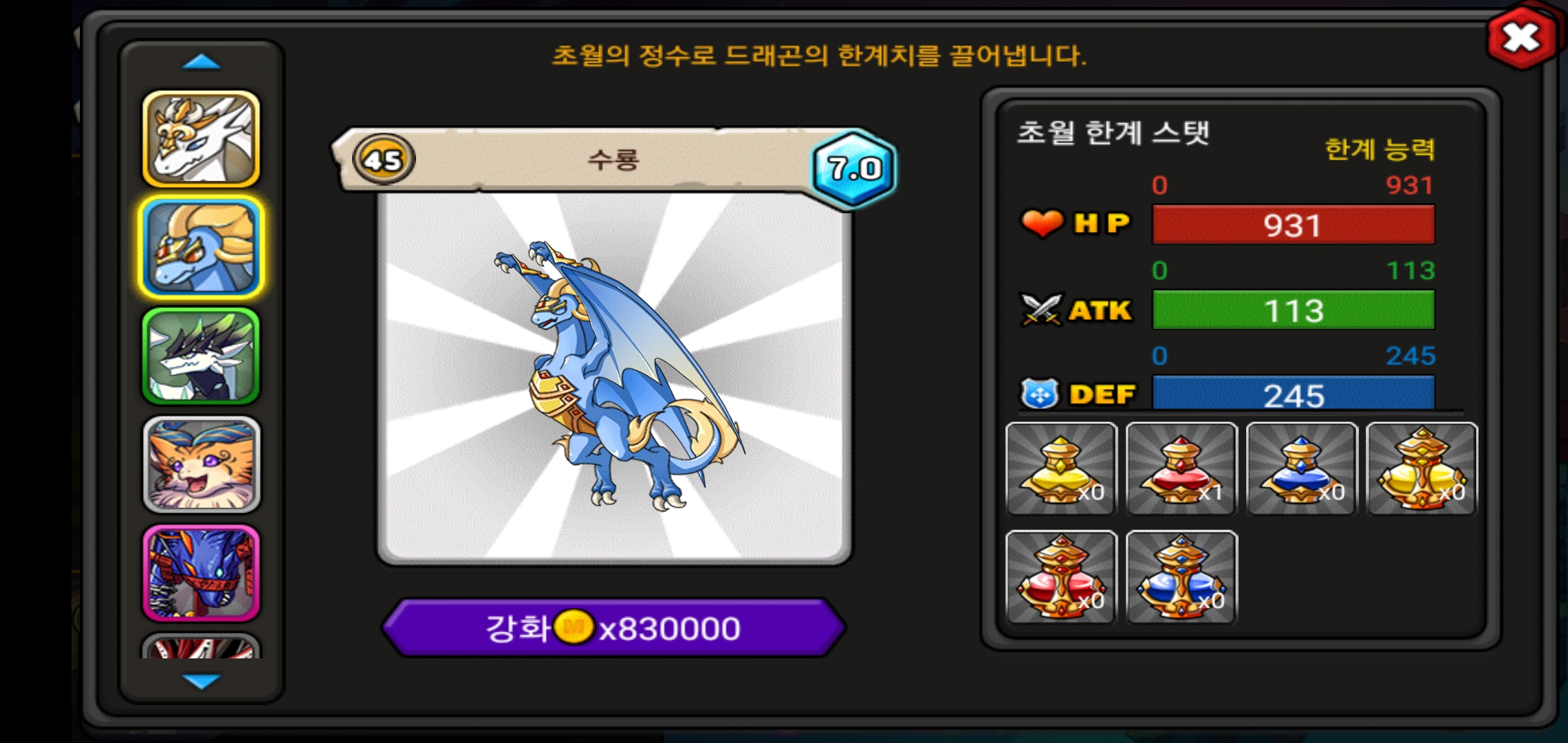1568x743 pixels.
Task: Close the transcendence window with red X
Action: click(x=1521, y=37)
